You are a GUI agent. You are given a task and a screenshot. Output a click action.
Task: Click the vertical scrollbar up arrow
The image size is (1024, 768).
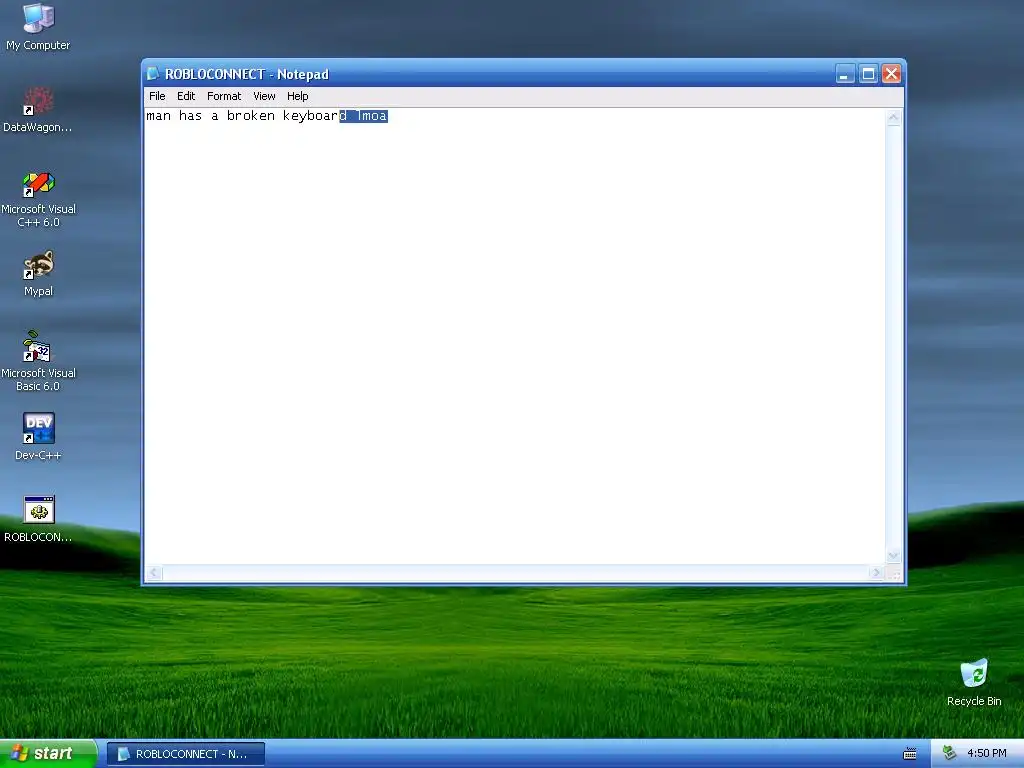893,118
